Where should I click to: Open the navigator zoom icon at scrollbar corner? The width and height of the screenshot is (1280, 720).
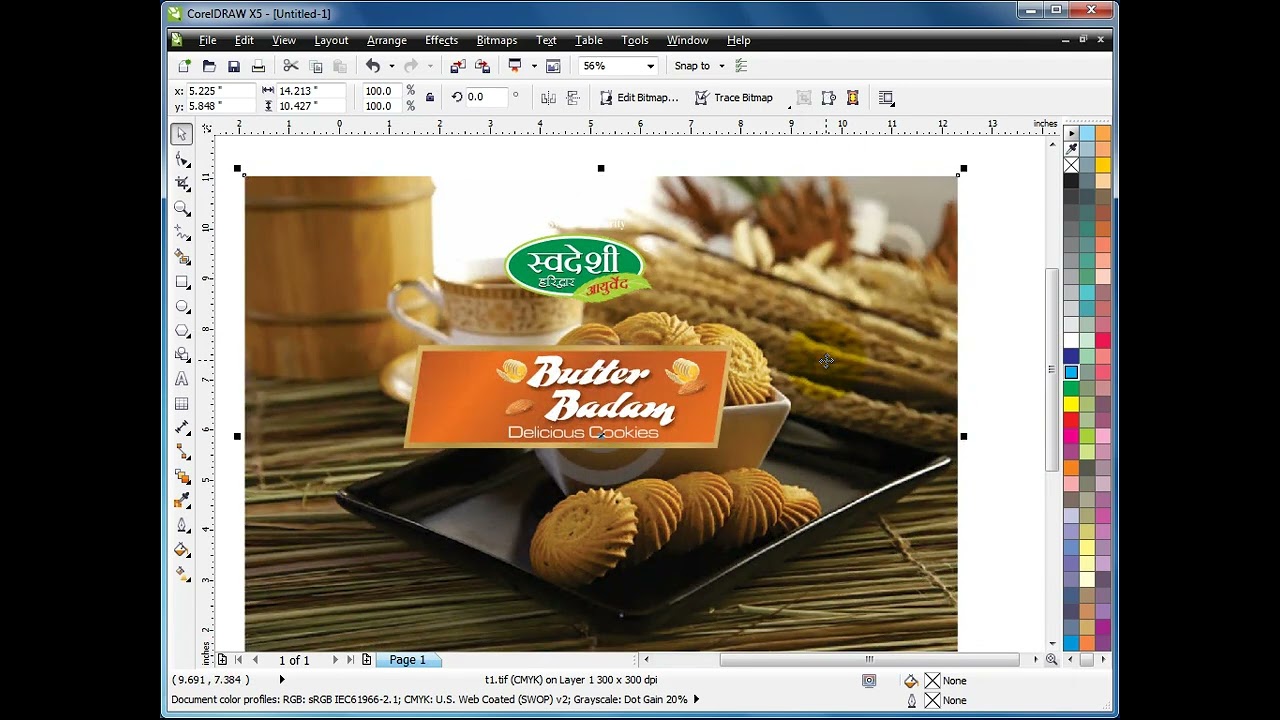pyautogui.click(x=1052, y=660)
